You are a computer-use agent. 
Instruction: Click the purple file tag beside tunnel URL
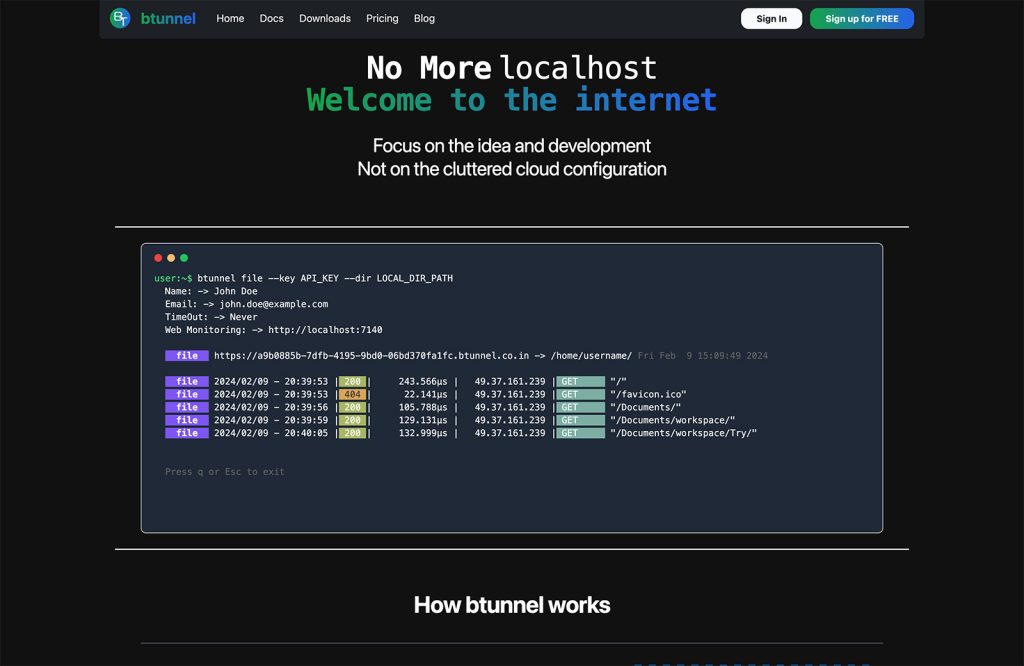[187, 356]
